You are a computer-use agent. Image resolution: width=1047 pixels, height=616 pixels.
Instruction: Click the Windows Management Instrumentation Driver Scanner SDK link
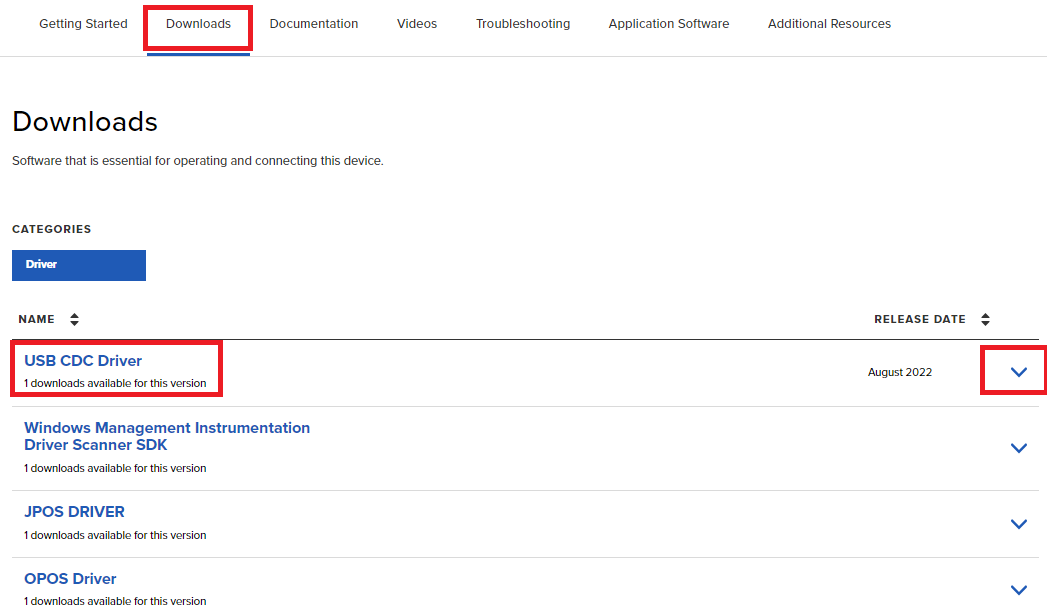pyautogui.click(x=166, y=436)
